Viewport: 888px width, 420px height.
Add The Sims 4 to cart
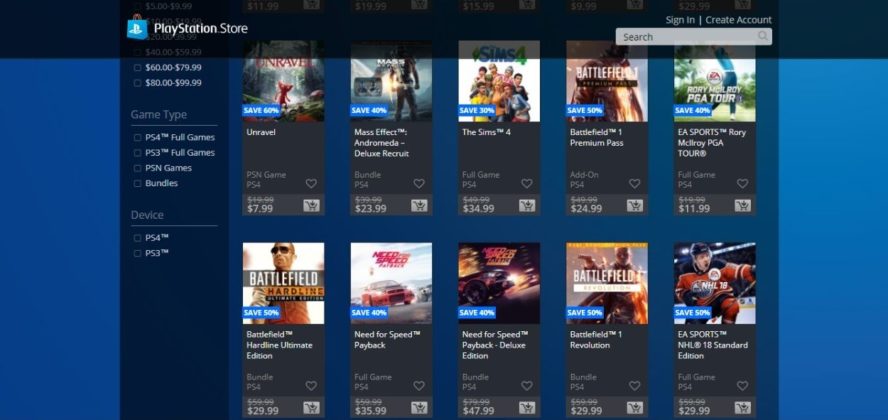point(527,205)
